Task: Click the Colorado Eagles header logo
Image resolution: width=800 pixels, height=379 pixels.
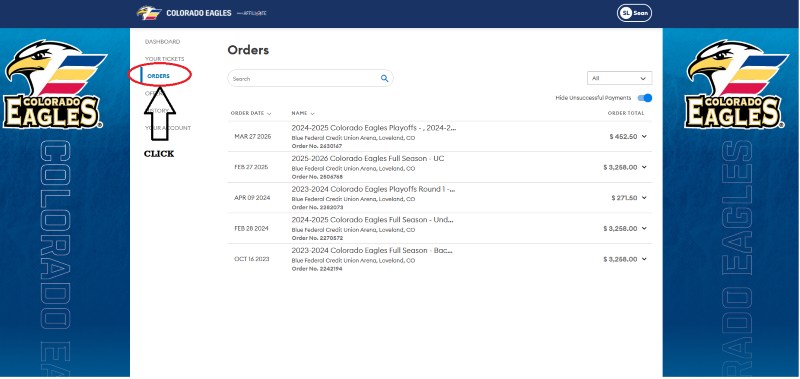Action: pos(149,13)
